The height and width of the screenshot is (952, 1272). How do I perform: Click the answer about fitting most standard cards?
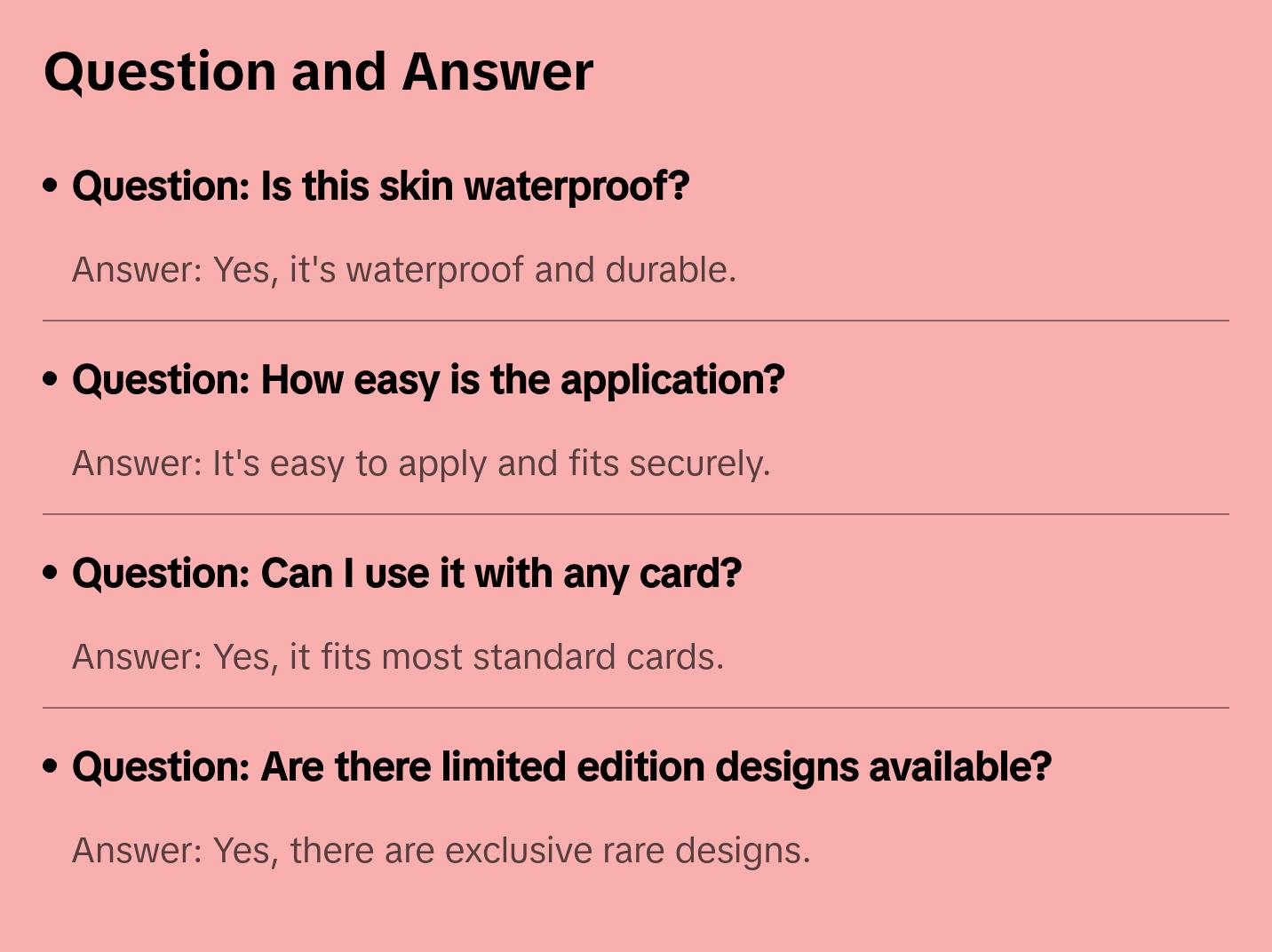[x=398, y=657]
